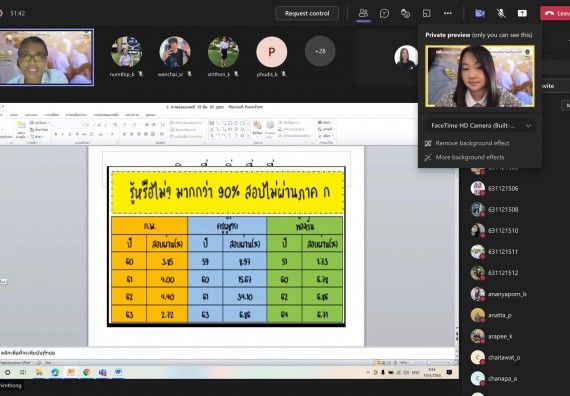
Task: Click wanchai_sr participant avatar
Action: tap(174, 52)
